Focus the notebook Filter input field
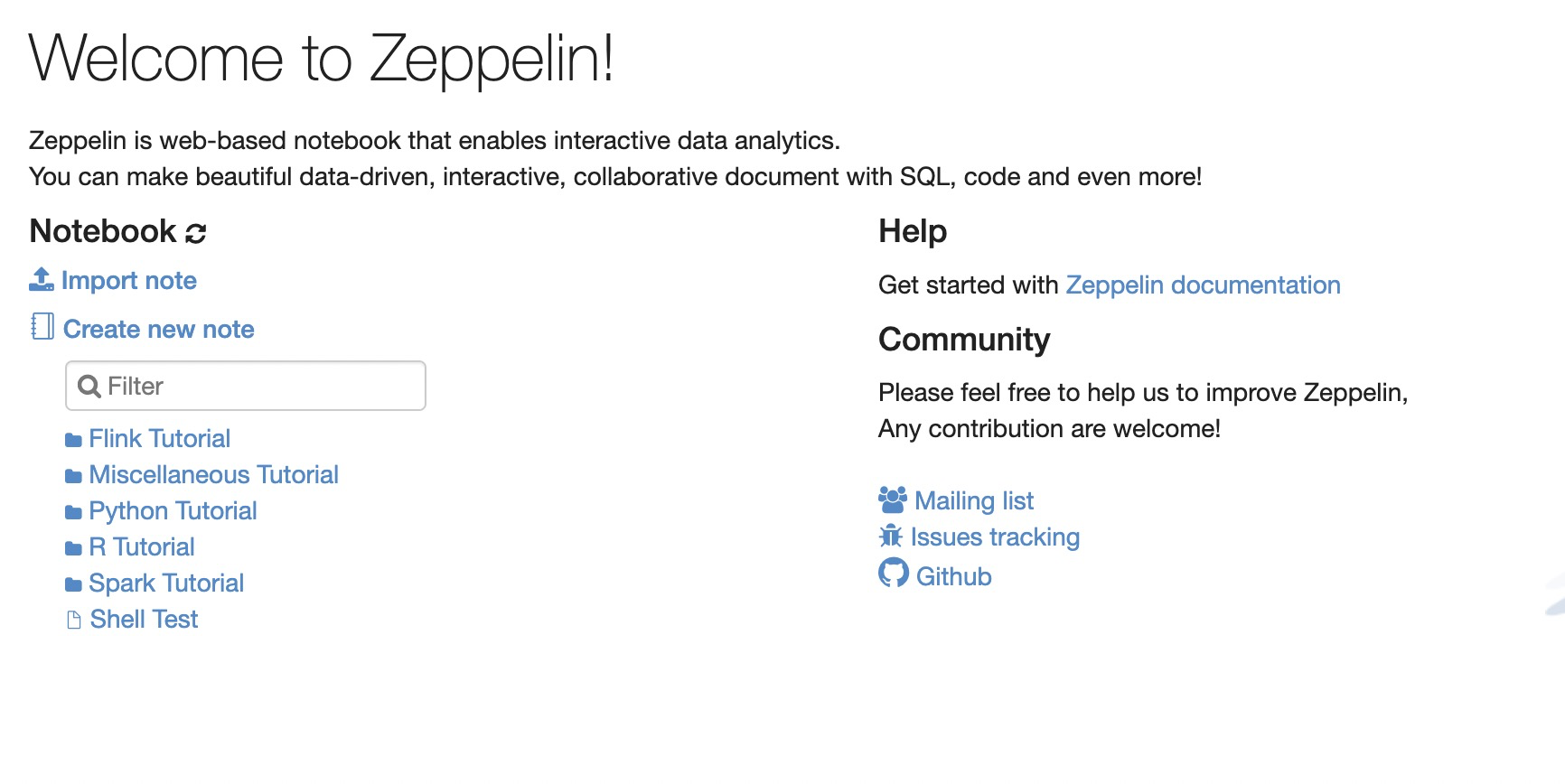 tap(262, 387)
